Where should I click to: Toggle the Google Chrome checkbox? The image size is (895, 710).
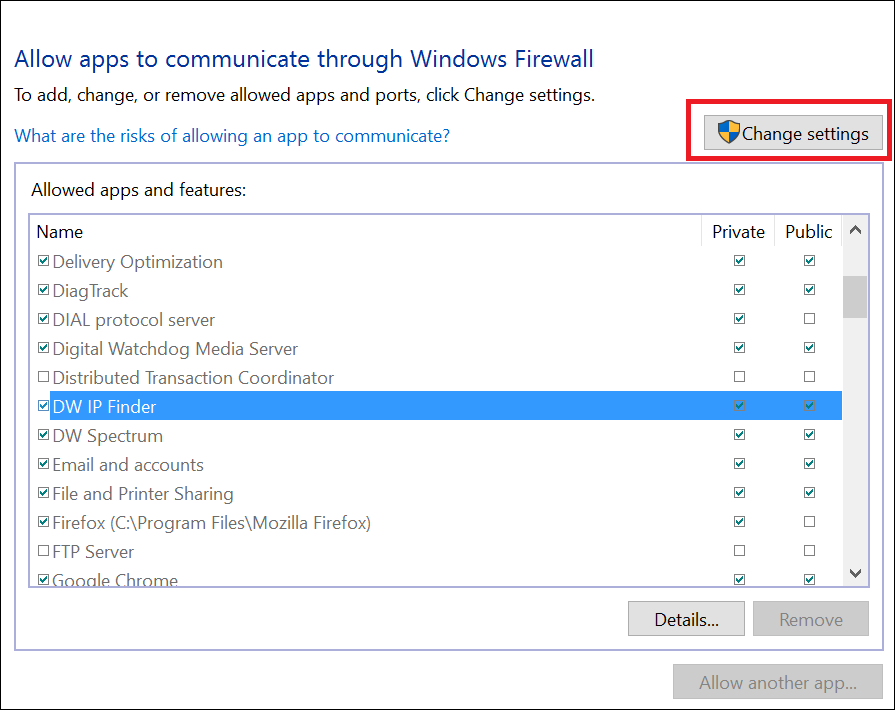(x=43, y=579)
